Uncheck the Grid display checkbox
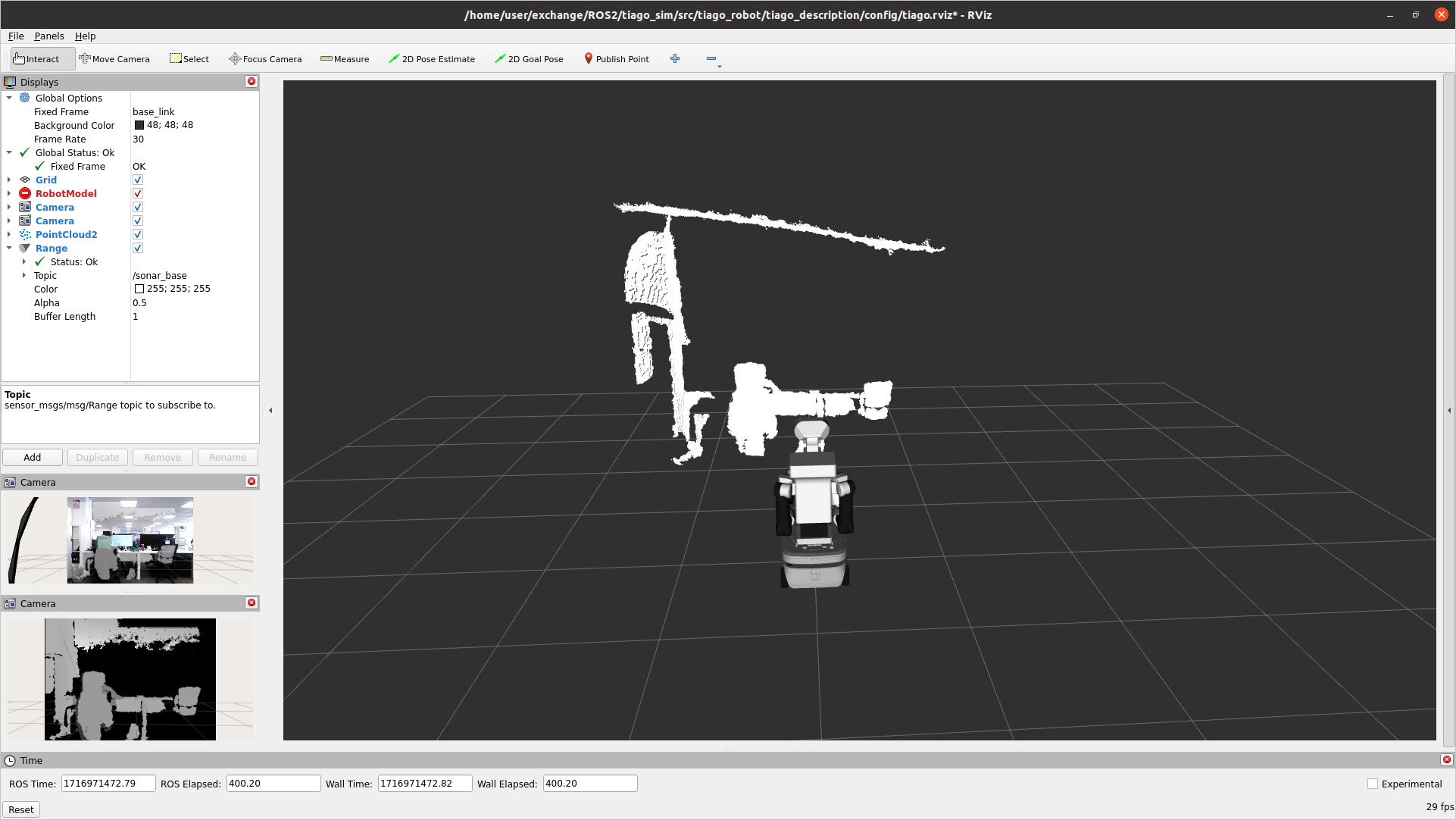The width and height of the screenshot is (1456, 820). click(138, 180)
